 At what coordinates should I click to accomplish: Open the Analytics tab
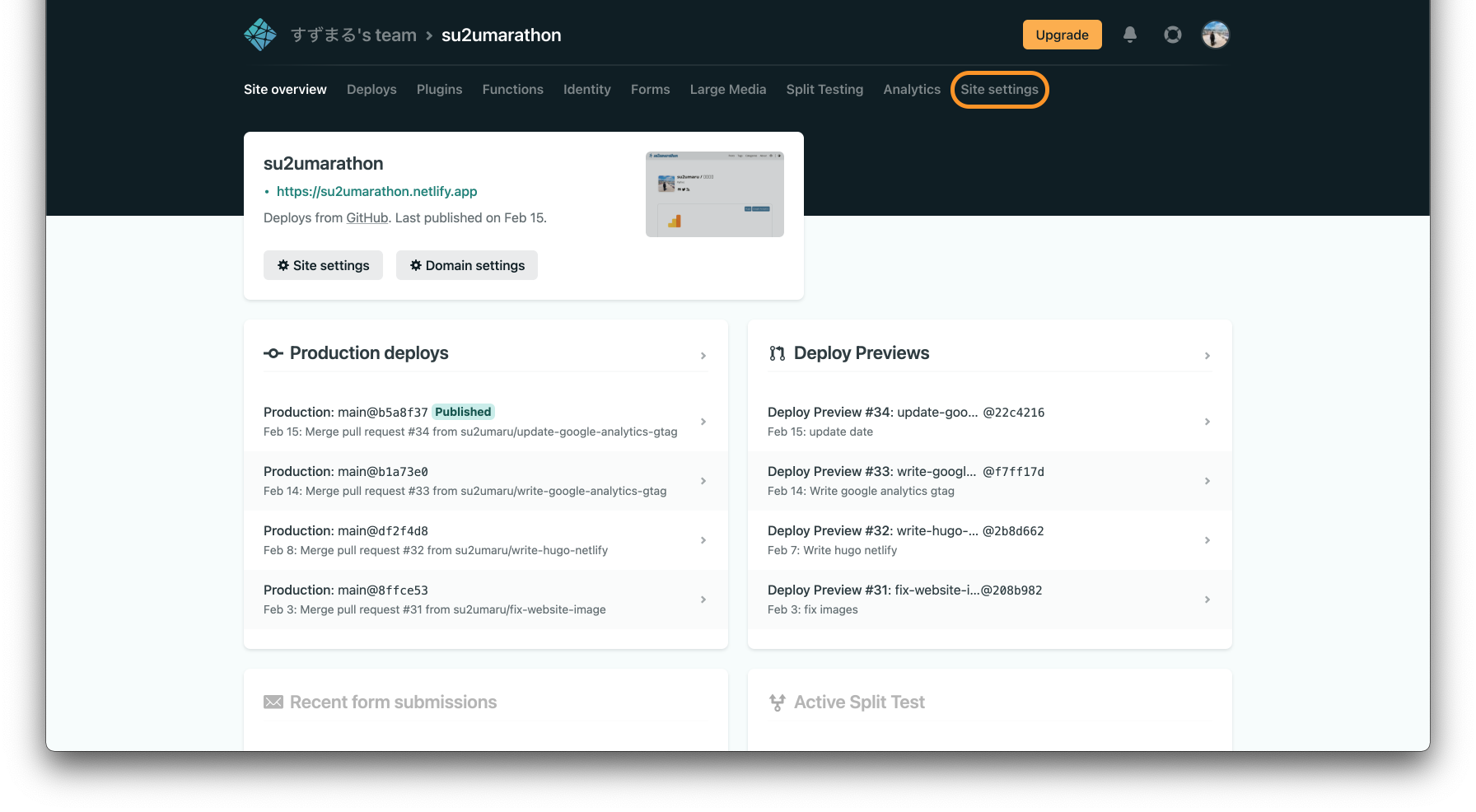(912, 89)
